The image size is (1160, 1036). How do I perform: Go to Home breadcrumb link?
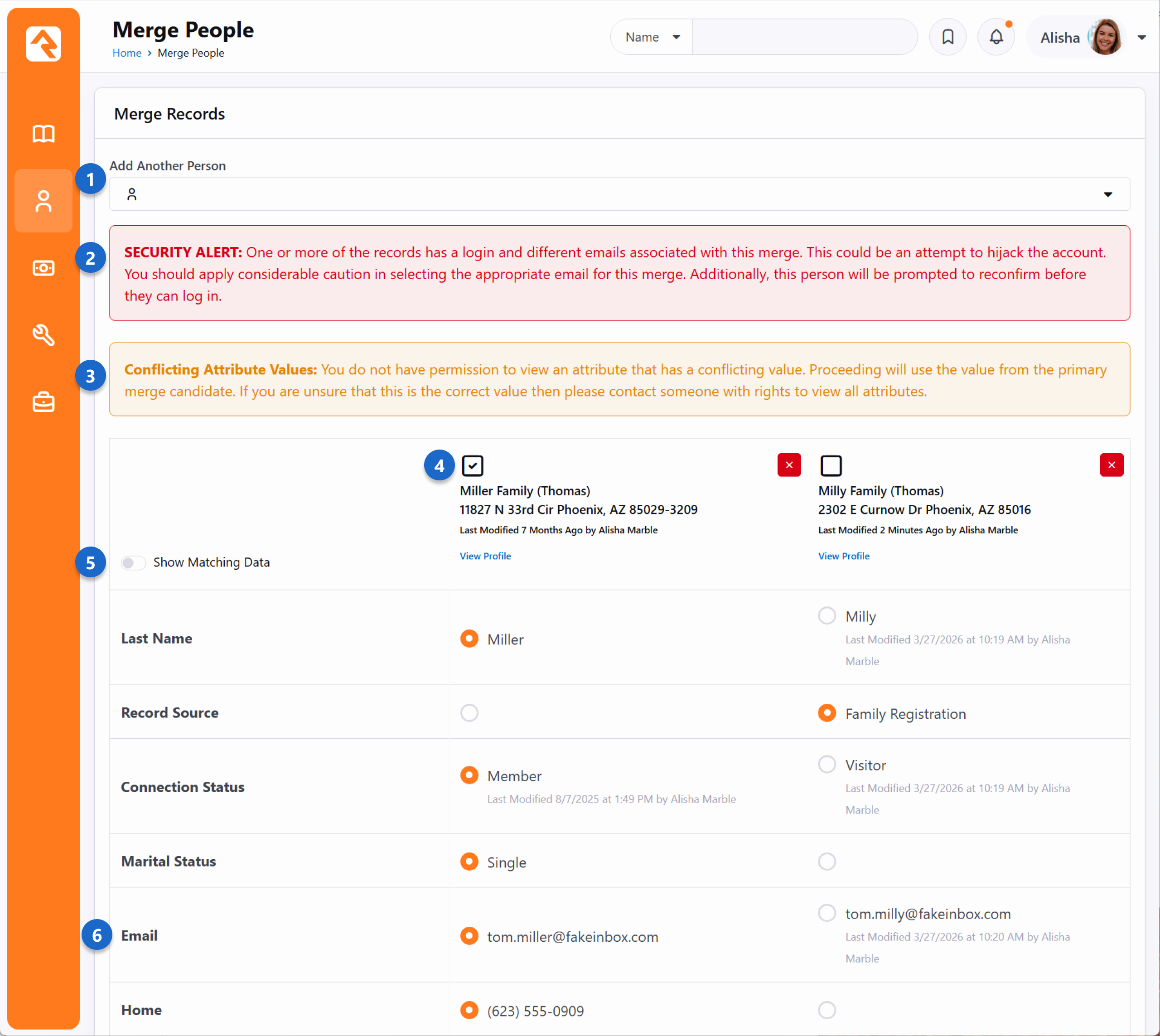[126, 53]
